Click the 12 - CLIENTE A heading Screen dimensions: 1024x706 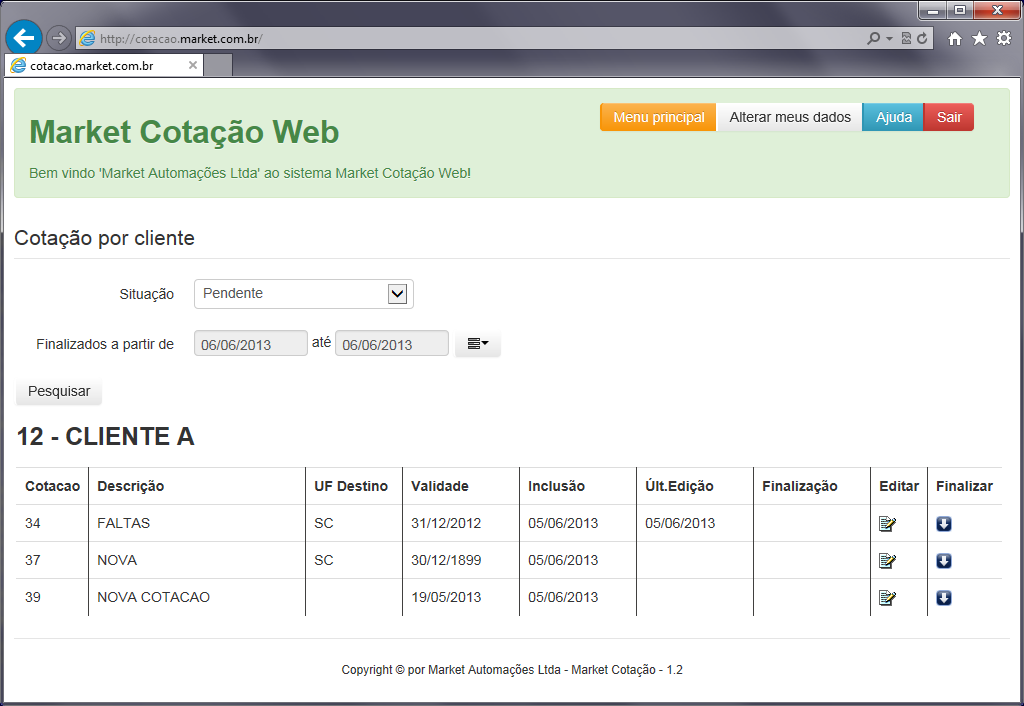(x=105, y=436)
